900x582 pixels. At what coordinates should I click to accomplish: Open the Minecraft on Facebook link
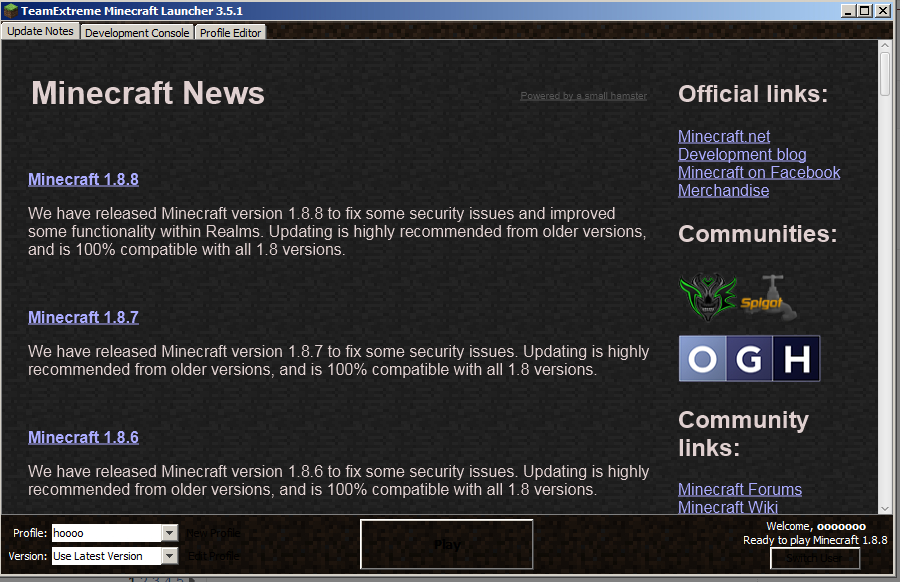click(x=759, y=173)
